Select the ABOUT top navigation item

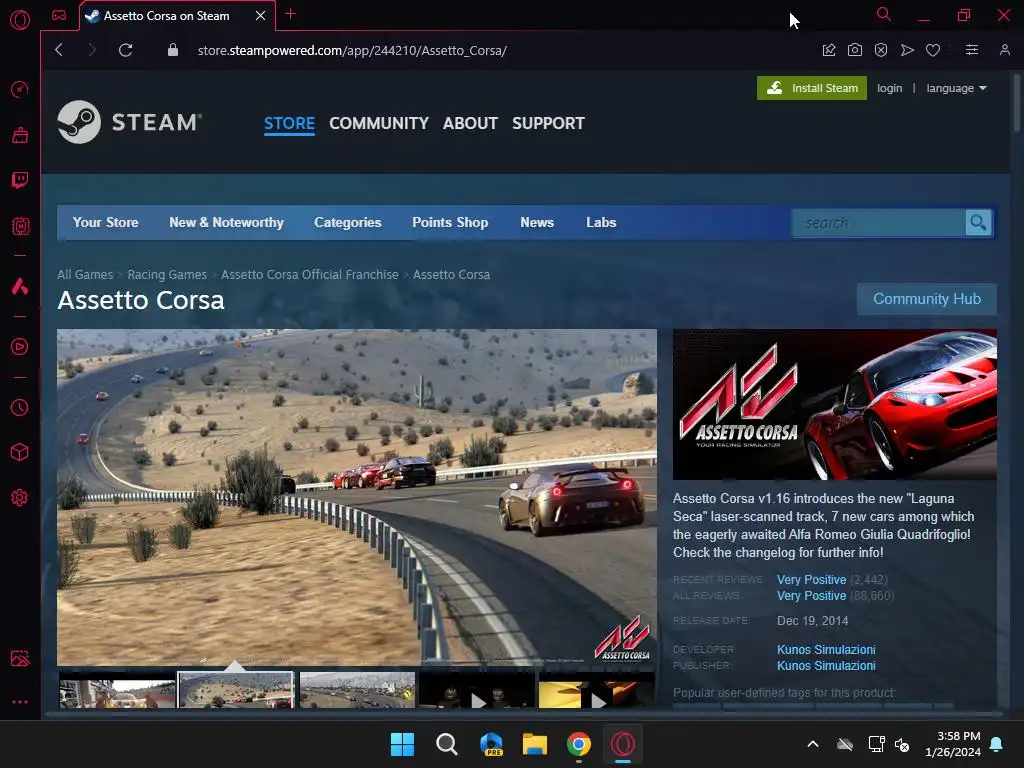(470, 123)
